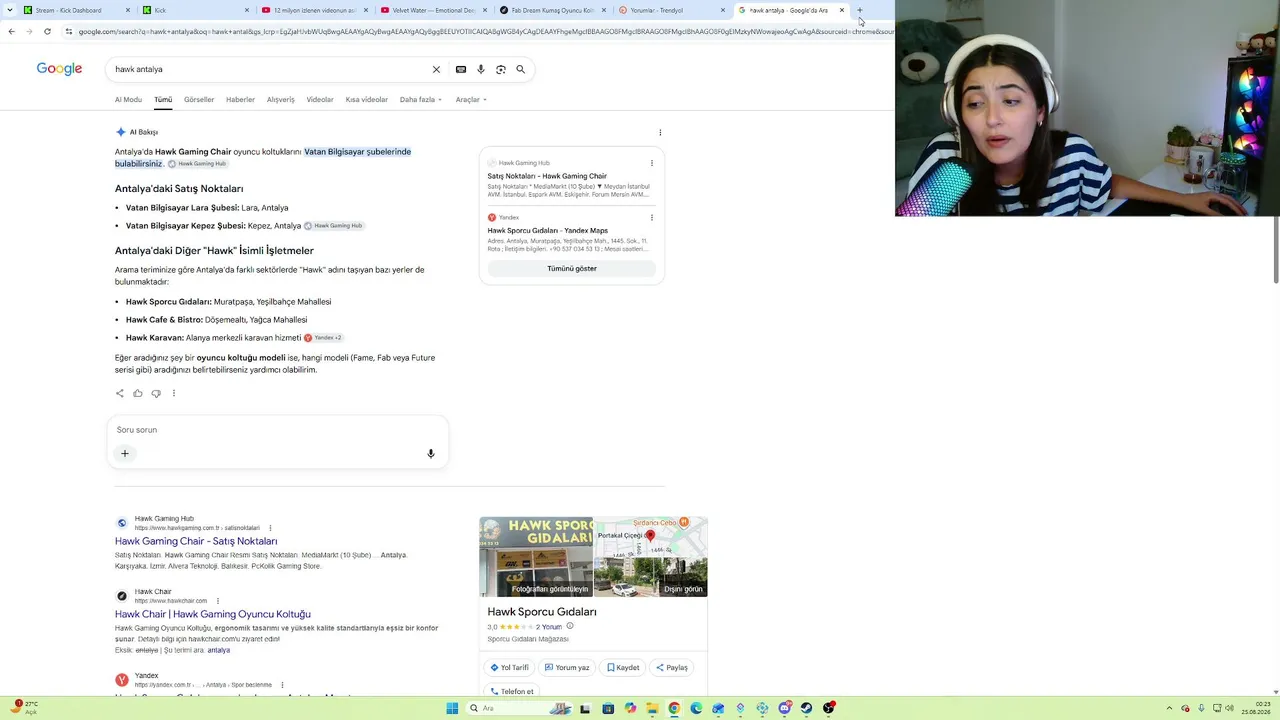The width and height of the screenshot is (1280, 720).
Task: Click the search term antalya link under Hawk Chair result
Action: [x=219, y=650]
